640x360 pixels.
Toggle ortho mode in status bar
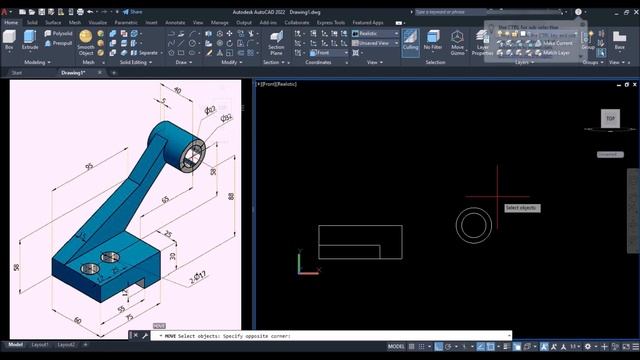coord(438,347)
